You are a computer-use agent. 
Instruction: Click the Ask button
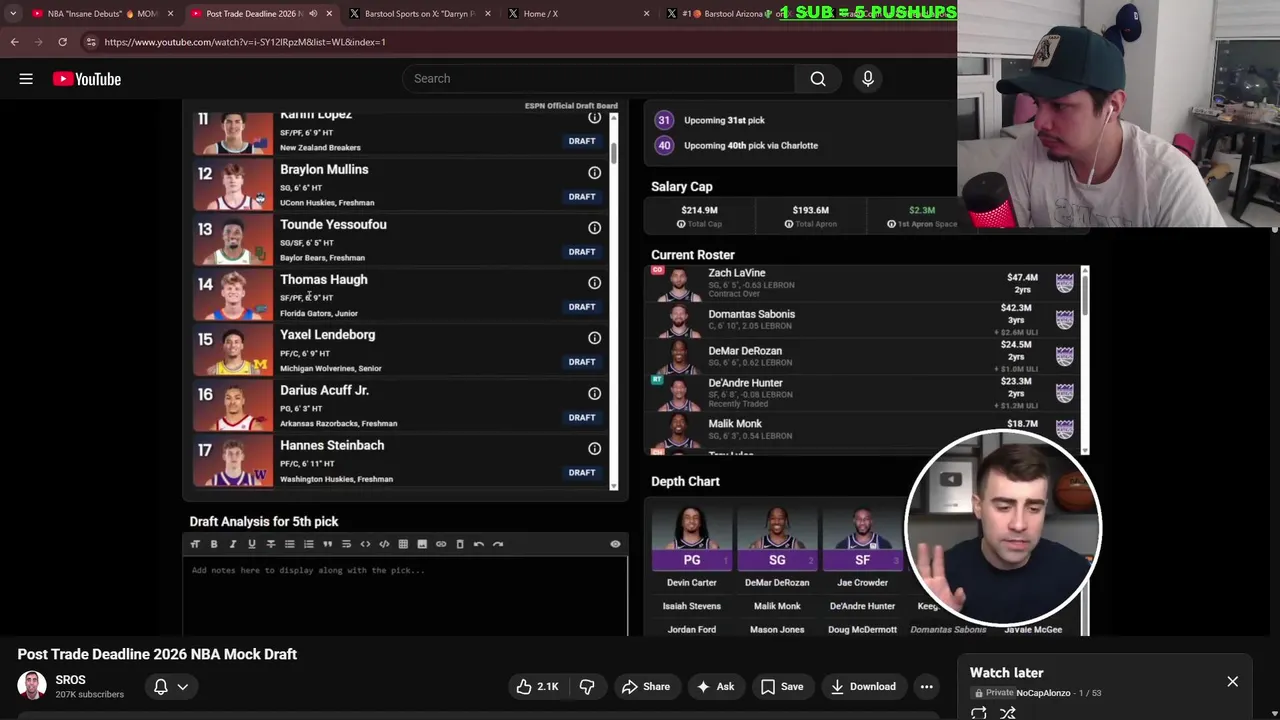(x=715, y=687)
